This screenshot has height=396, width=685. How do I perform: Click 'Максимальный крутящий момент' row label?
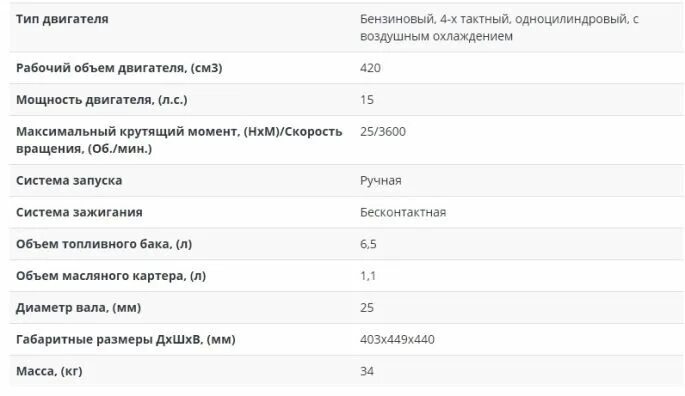click(x=179, y=140)
